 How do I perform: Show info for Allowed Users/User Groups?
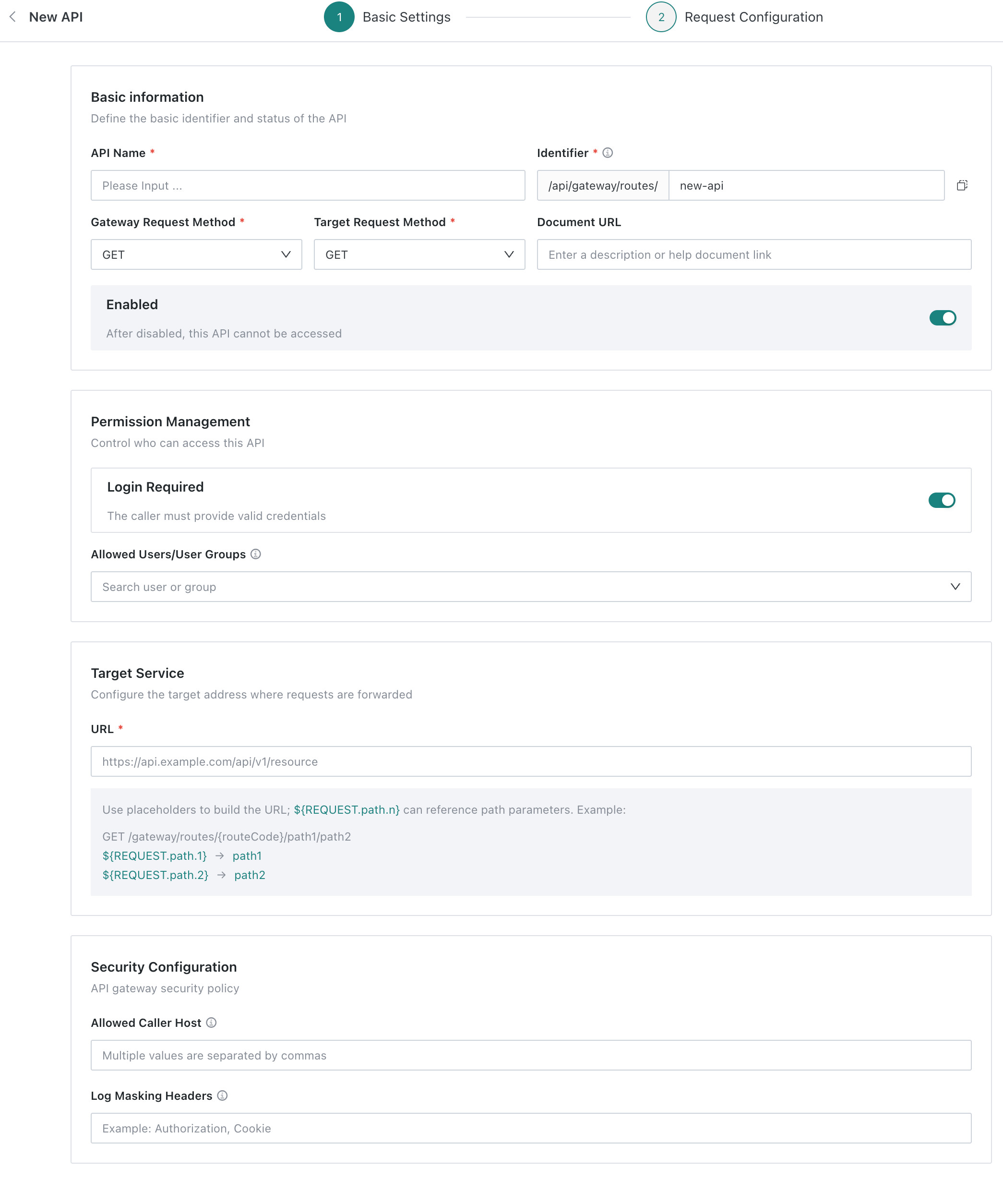pos(256,554)
